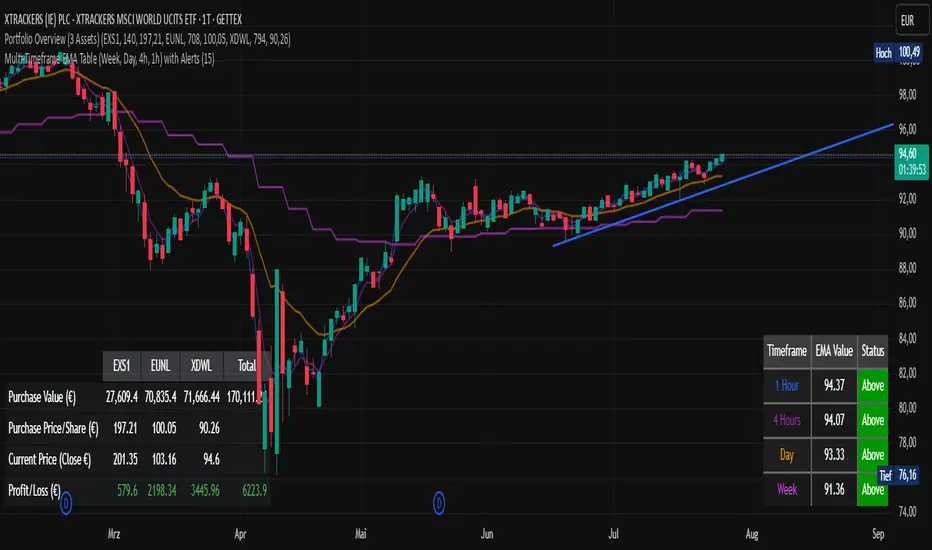932x550 pixels.
Task: Click the Mrz label on time axis
Action: 114,534
